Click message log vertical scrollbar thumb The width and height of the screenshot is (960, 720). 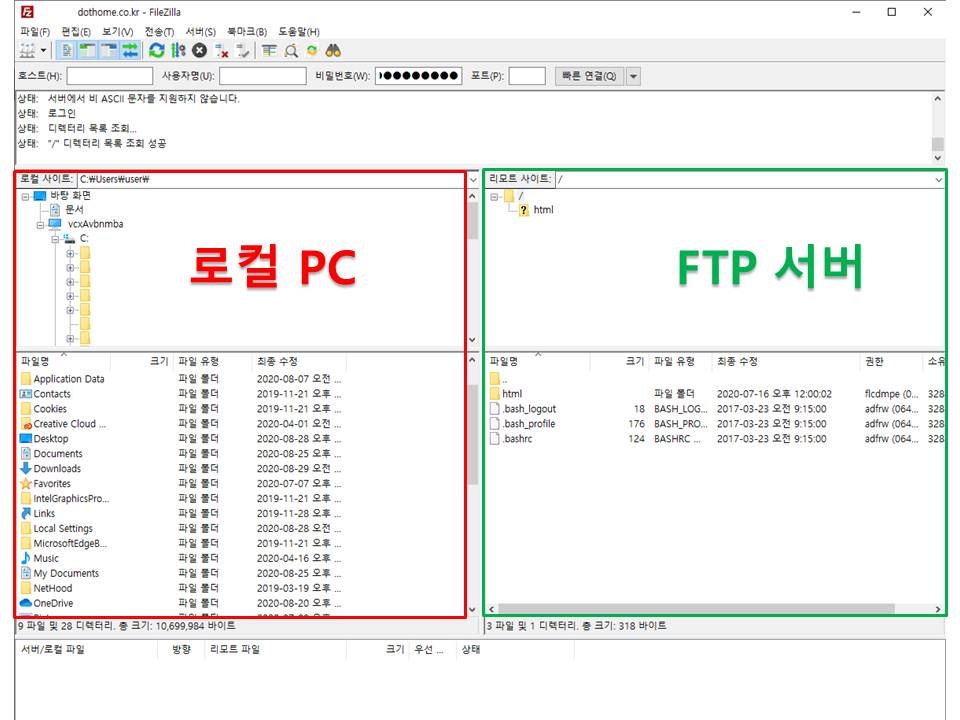point(937,144)
